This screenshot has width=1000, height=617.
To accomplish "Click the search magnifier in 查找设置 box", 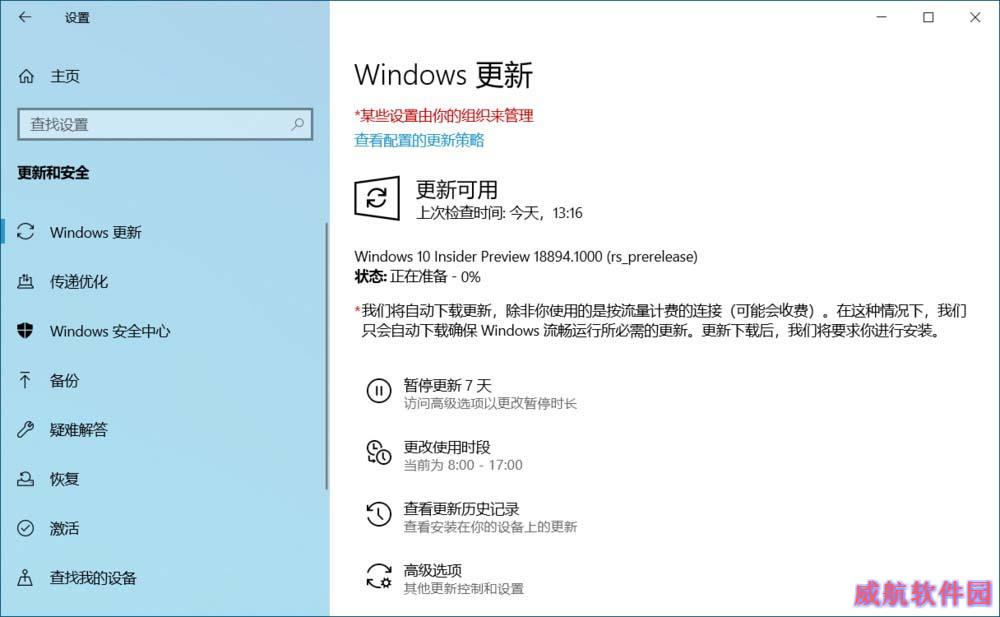I will click(297, 124).
